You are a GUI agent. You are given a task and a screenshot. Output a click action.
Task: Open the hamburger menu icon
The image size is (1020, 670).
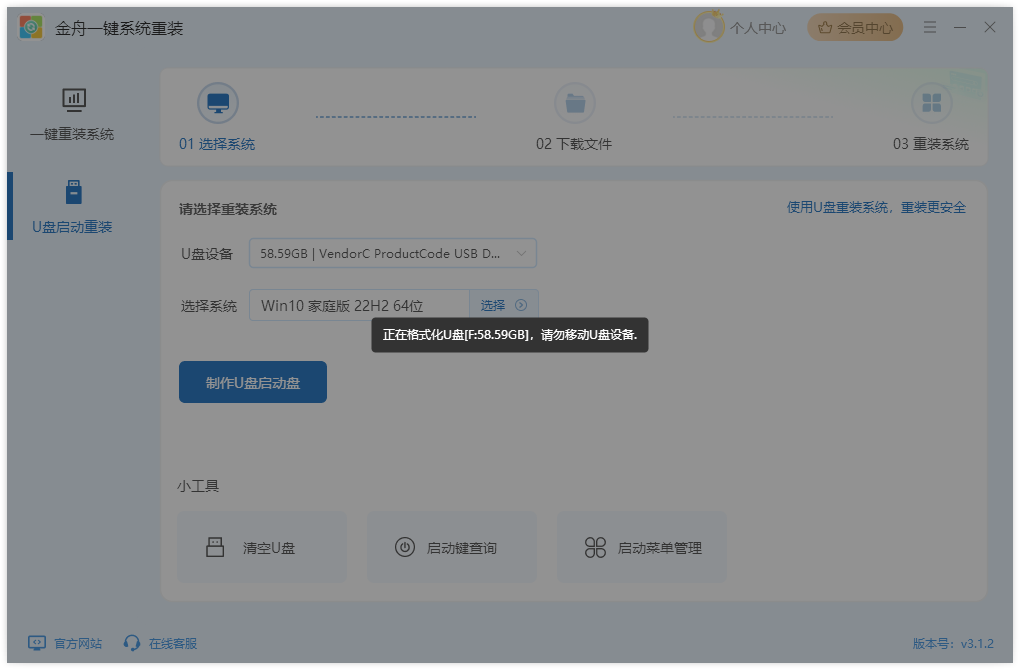click(x=930, y=27)
